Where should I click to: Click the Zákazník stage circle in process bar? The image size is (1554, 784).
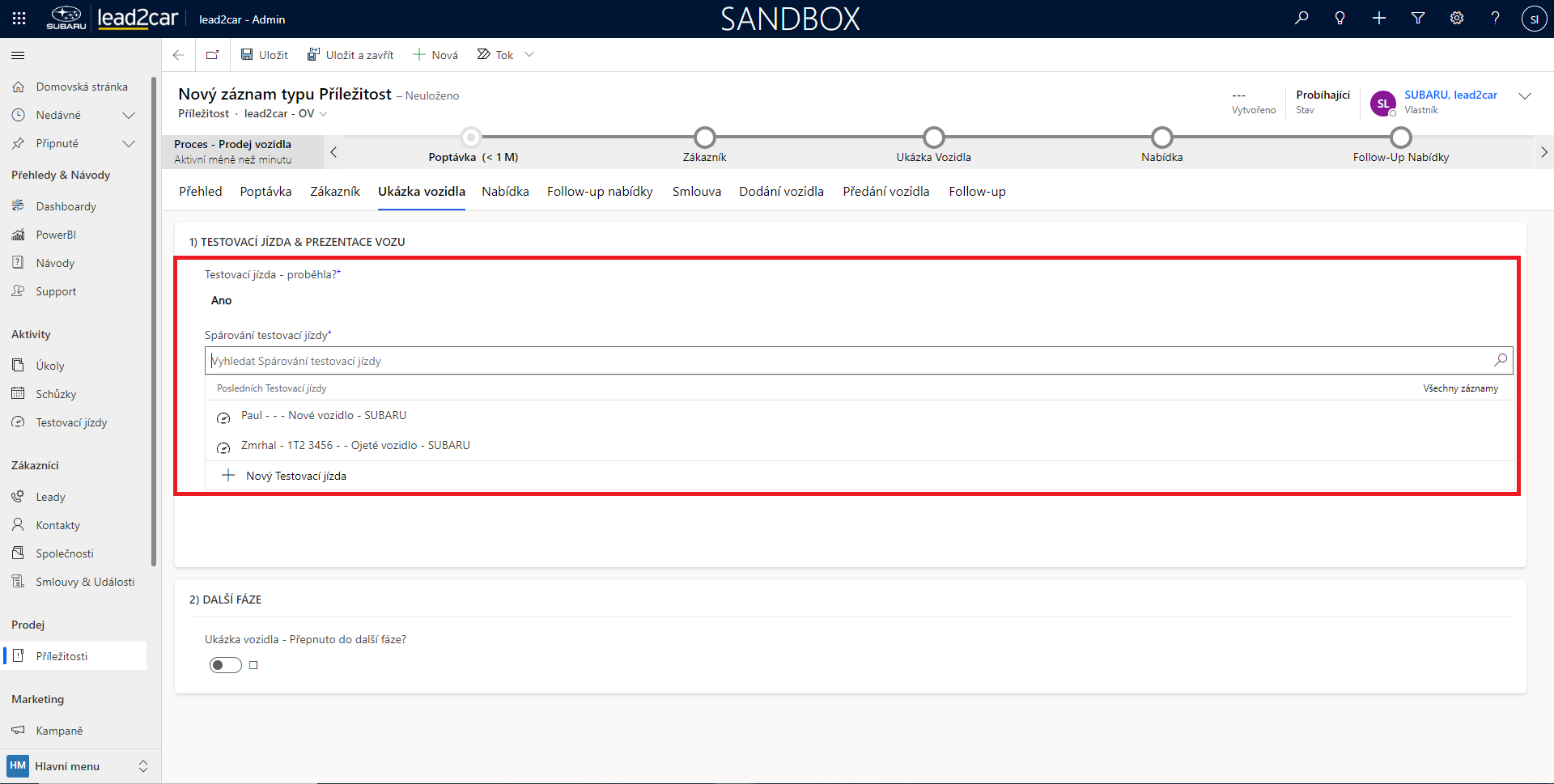click(705, 138)
